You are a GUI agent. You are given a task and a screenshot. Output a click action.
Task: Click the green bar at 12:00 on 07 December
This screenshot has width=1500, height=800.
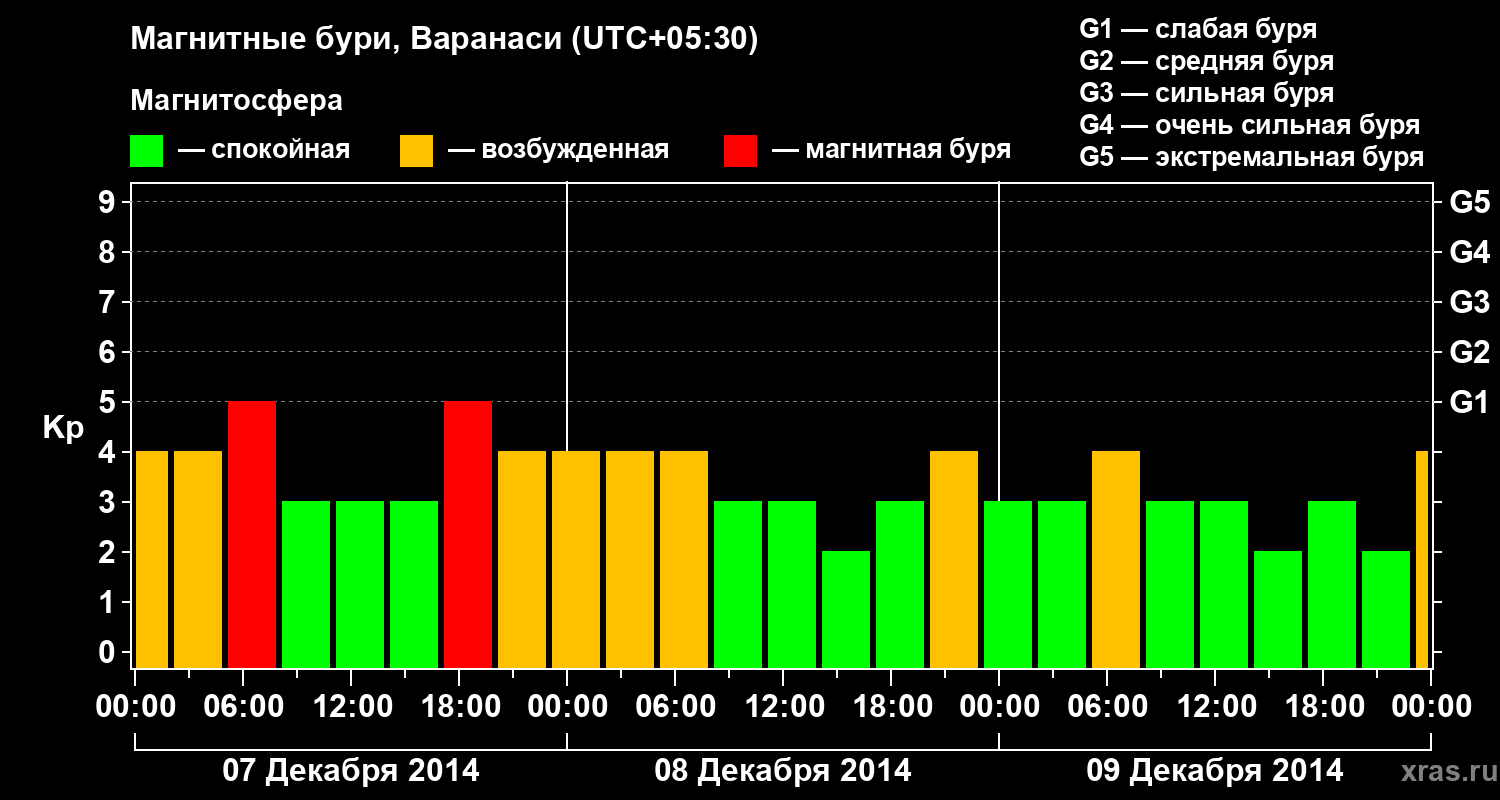click(360, 585)
